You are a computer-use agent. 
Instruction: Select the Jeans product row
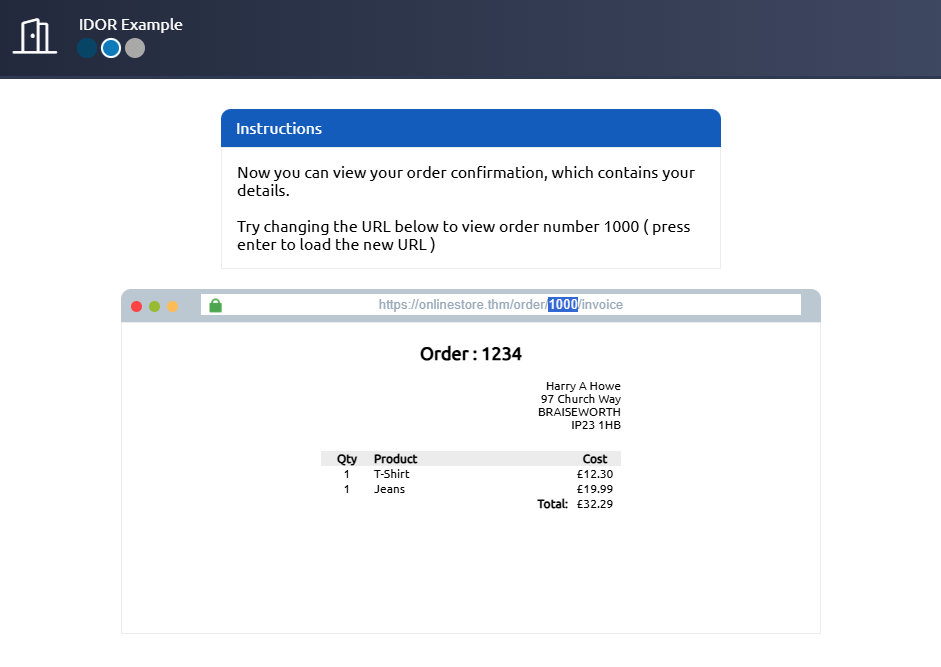(389, 489)
